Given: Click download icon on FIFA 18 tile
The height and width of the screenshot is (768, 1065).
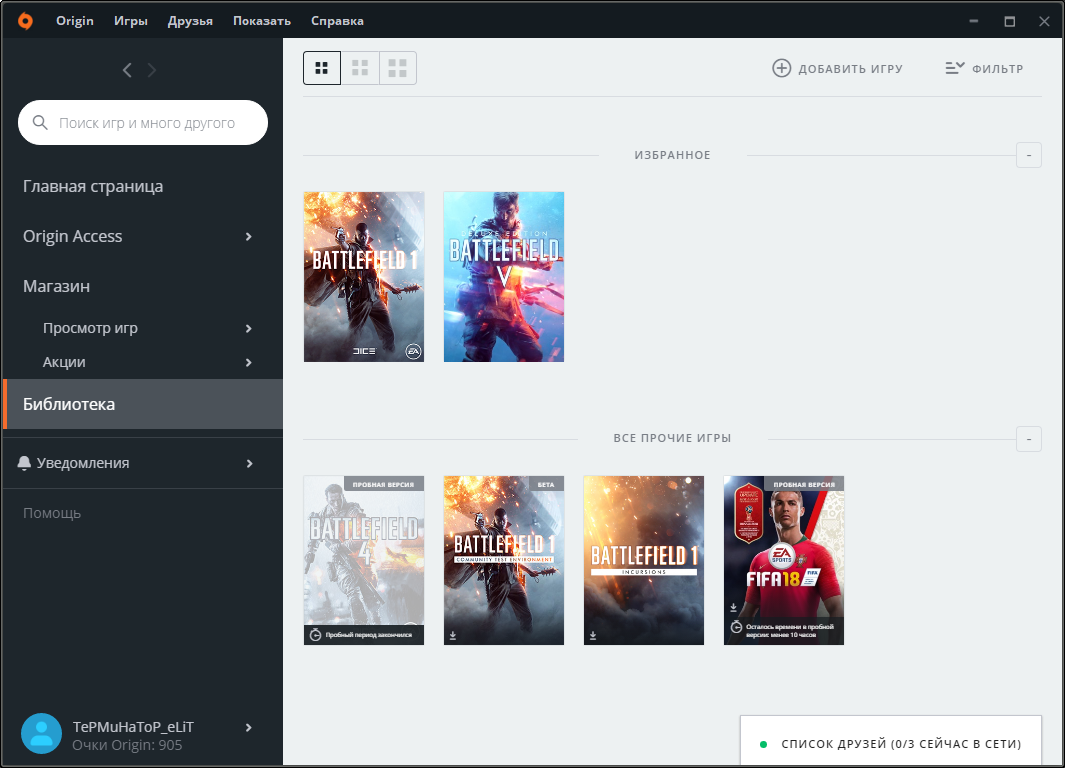Looking at the screenshot, I should (734, 608).
